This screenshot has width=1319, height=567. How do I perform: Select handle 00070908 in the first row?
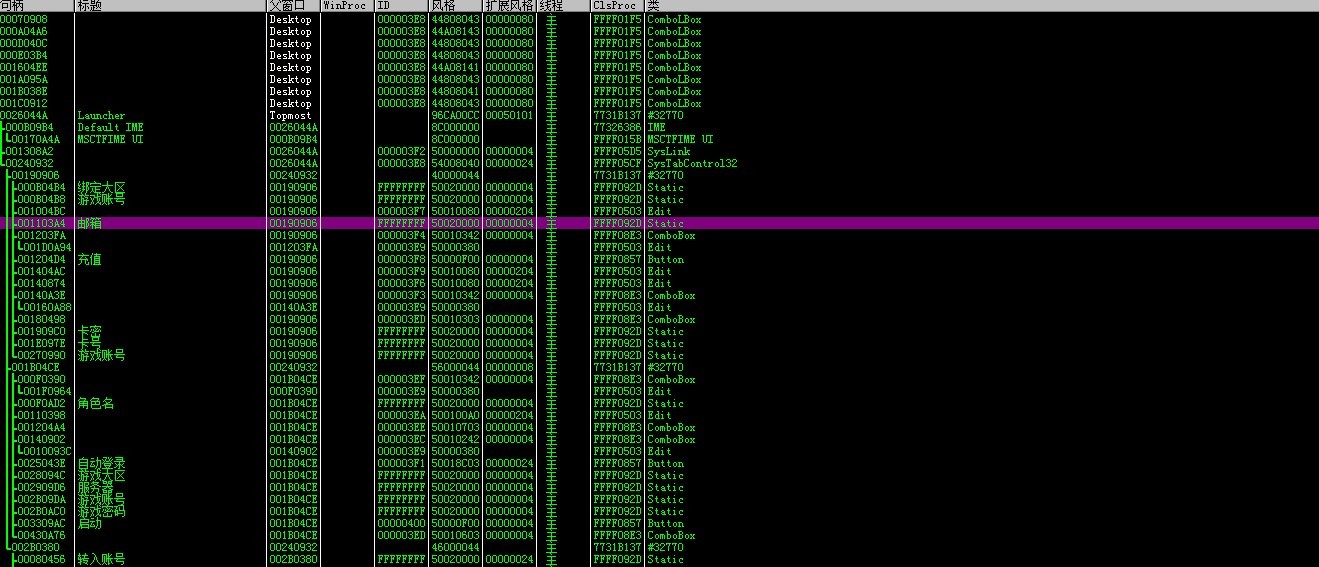point(24,20)
